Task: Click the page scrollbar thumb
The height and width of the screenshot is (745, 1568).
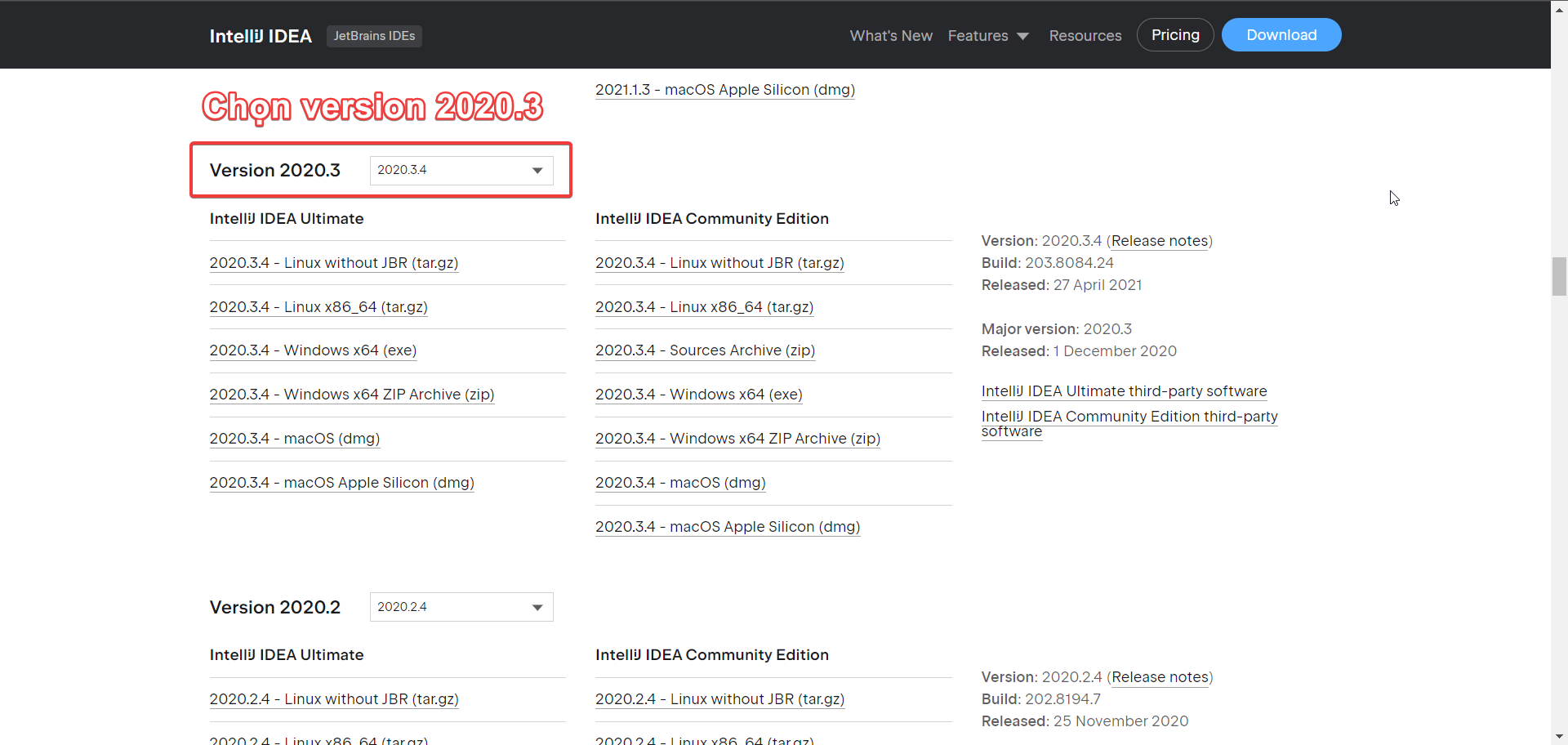Action: (x=1559, y=276)
